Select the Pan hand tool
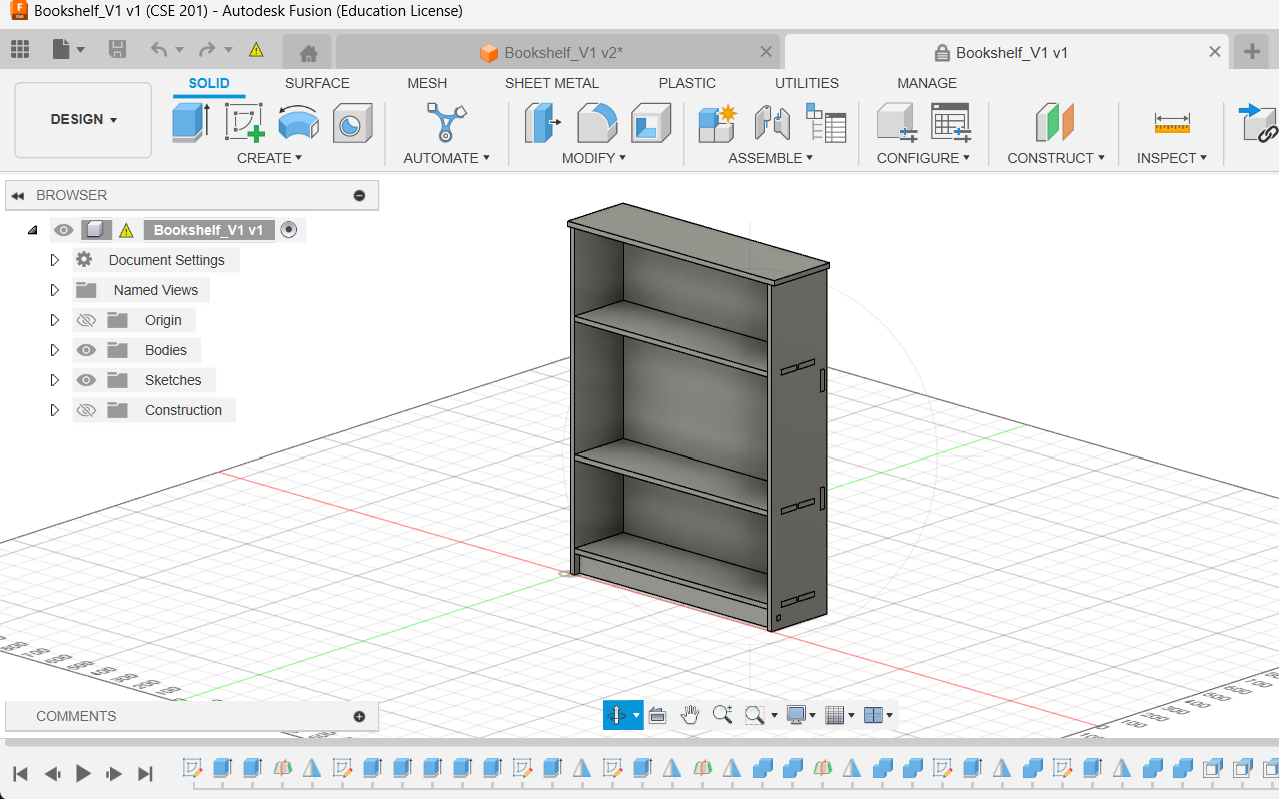Viewport: 1279px width, 799px height. (x=690, y=715)
